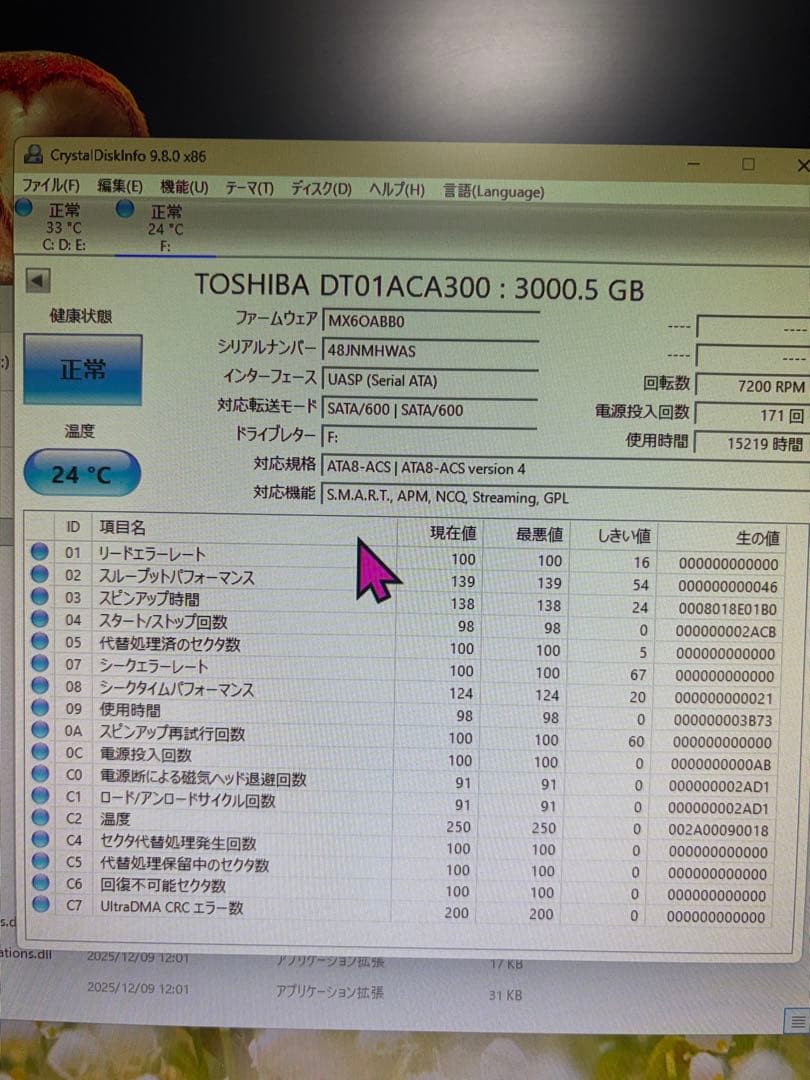This screenshot has width=810, height=1080.
Task: Click the power-on hours 15219 時間 field
Action: (753, 444)
